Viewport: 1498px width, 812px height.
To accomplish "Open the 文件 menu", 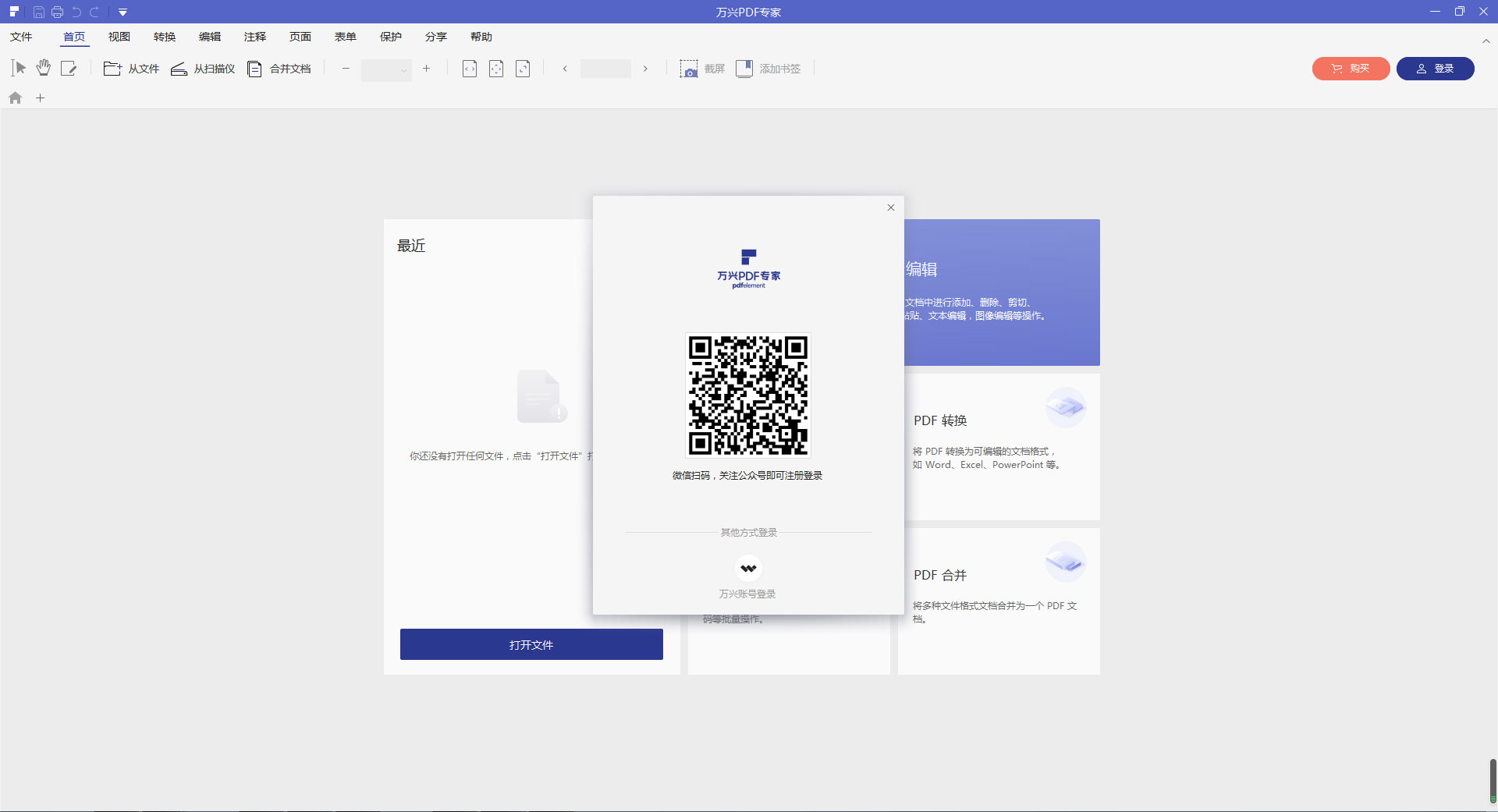I will point(22,37).
